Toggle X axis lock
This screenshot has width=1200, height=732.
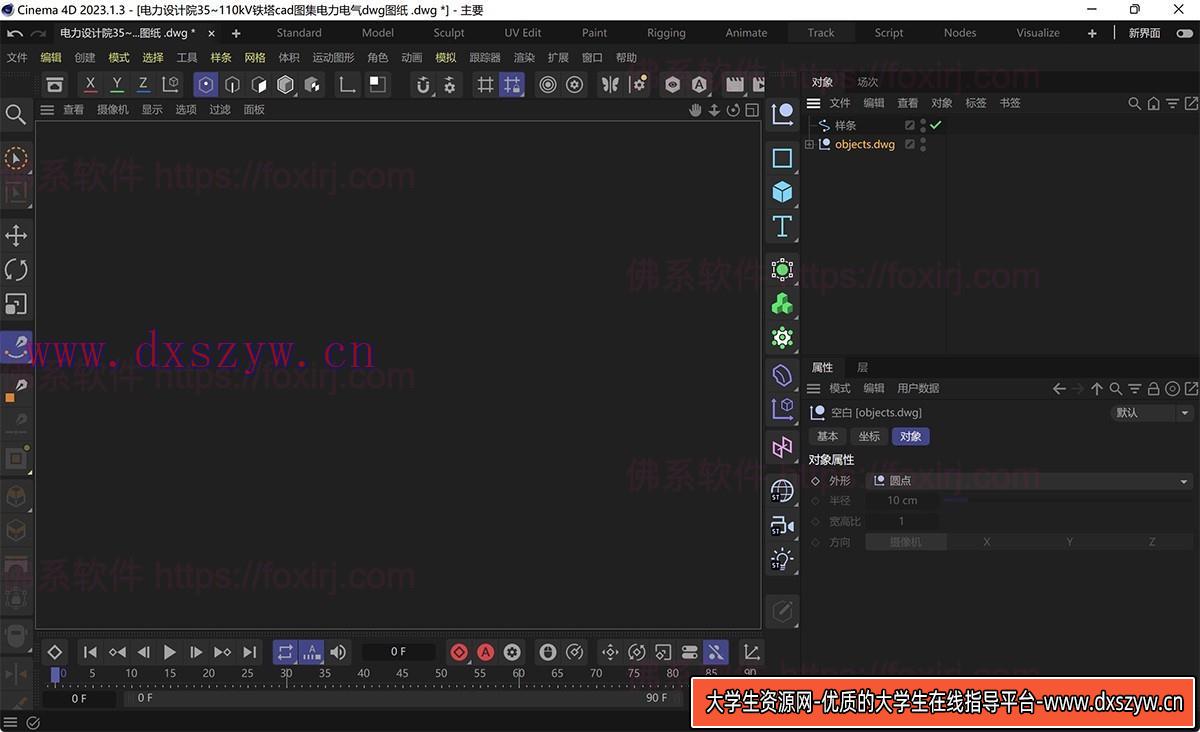(91, 85)
